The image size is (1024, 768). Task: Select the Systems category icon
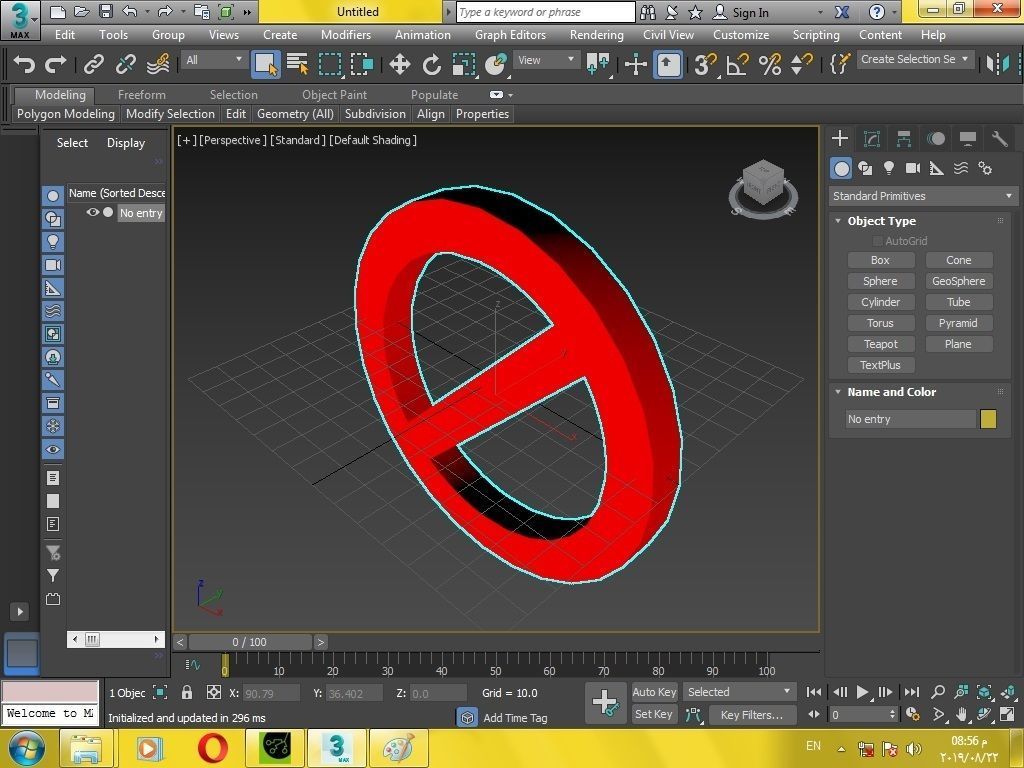coord(985,168)
